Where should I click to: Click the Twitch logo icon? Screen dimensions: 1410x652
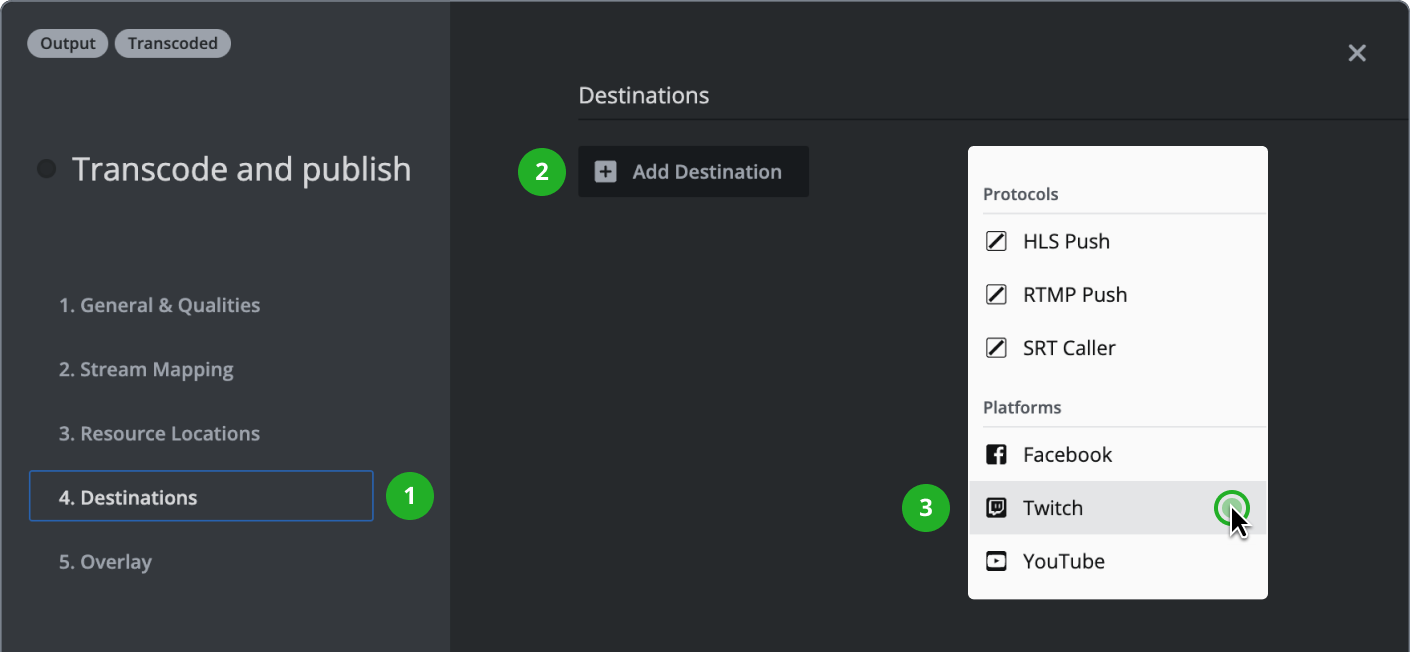(996, 508)
